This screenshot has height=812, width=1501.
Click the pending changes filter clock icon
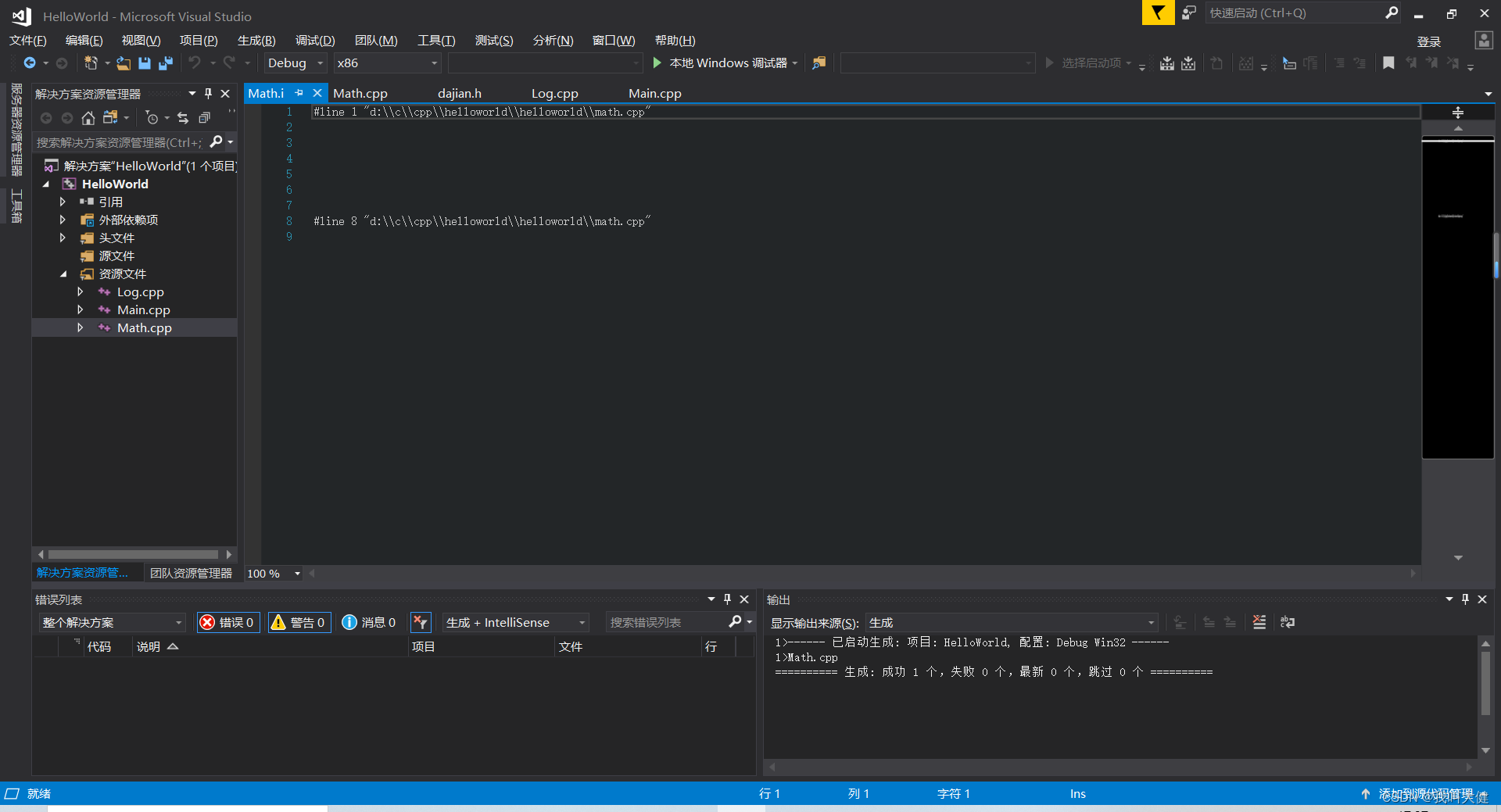tap(152, 117)
